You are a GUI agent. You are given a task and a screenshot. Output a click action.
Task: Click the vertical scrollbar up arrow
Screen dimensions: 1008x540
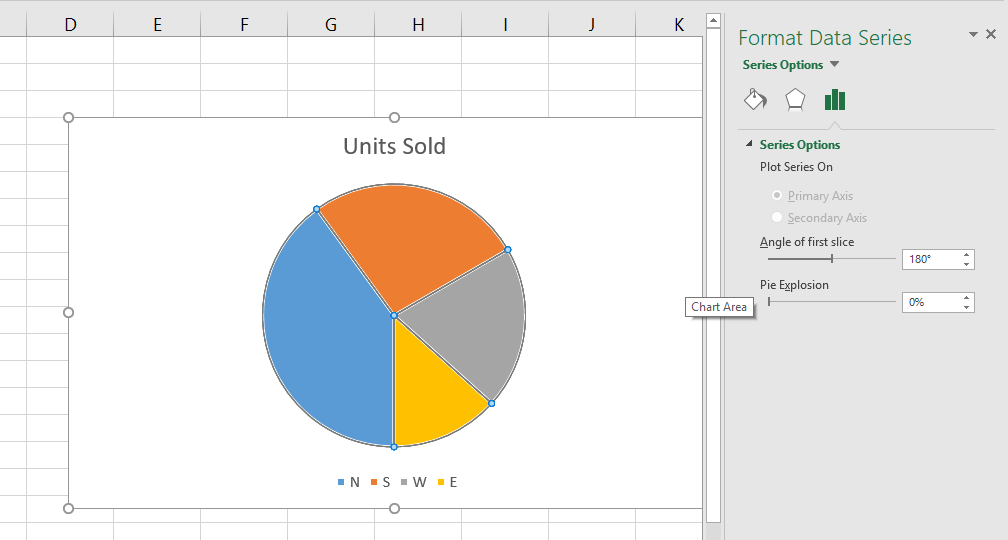713,20
